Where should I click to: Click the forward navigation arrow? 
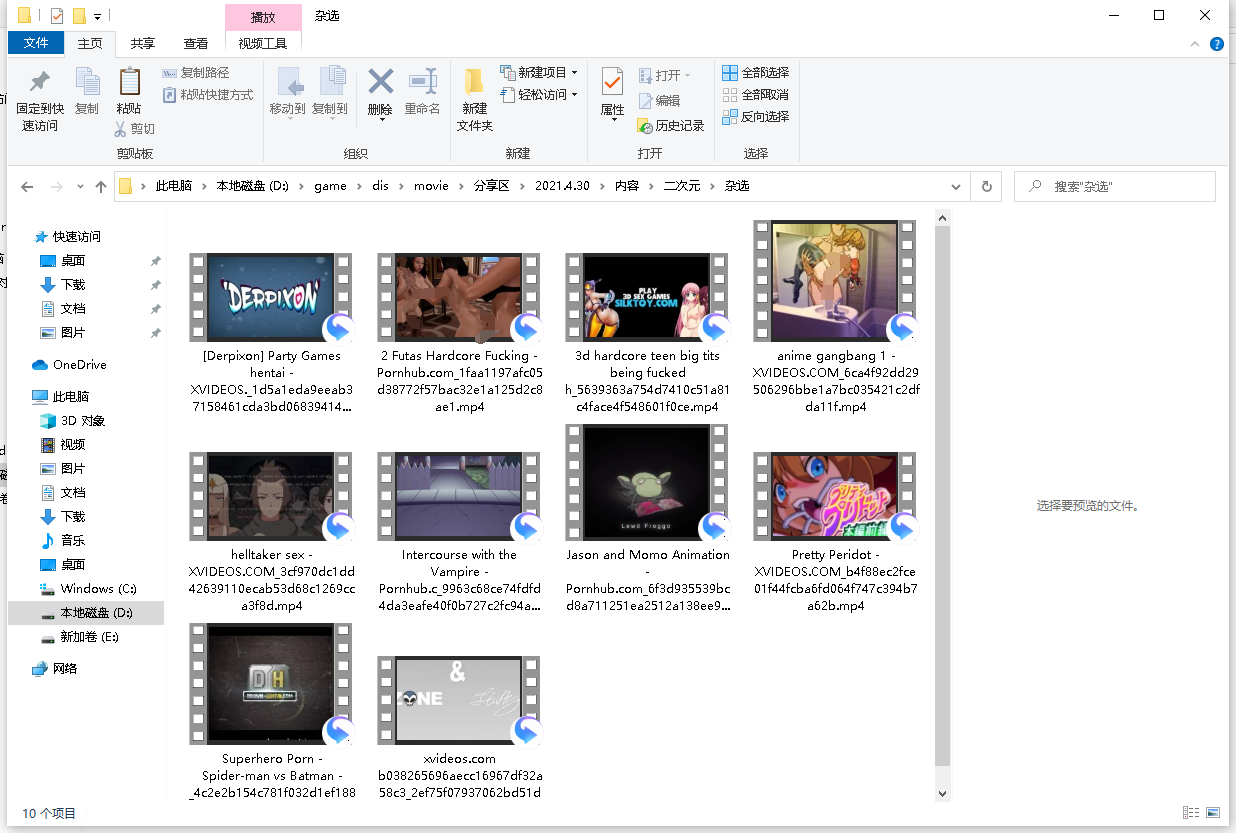(57, 187)
